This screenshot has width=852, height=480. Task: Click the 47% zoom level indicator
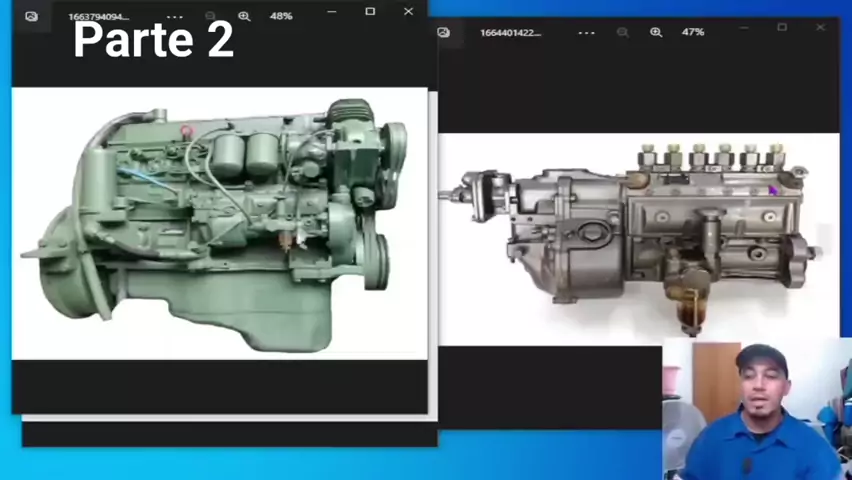pos(692,32)
